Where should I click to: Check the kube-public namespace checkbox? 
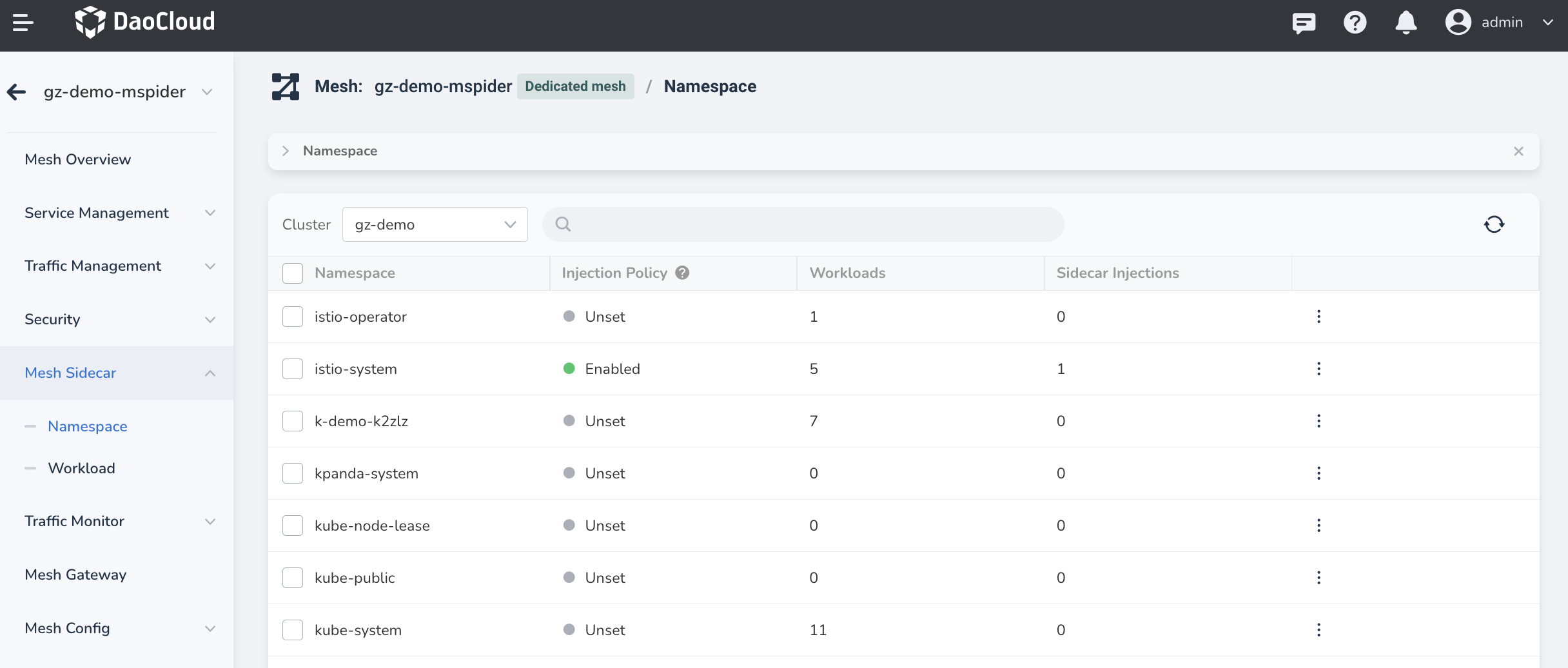293,578
